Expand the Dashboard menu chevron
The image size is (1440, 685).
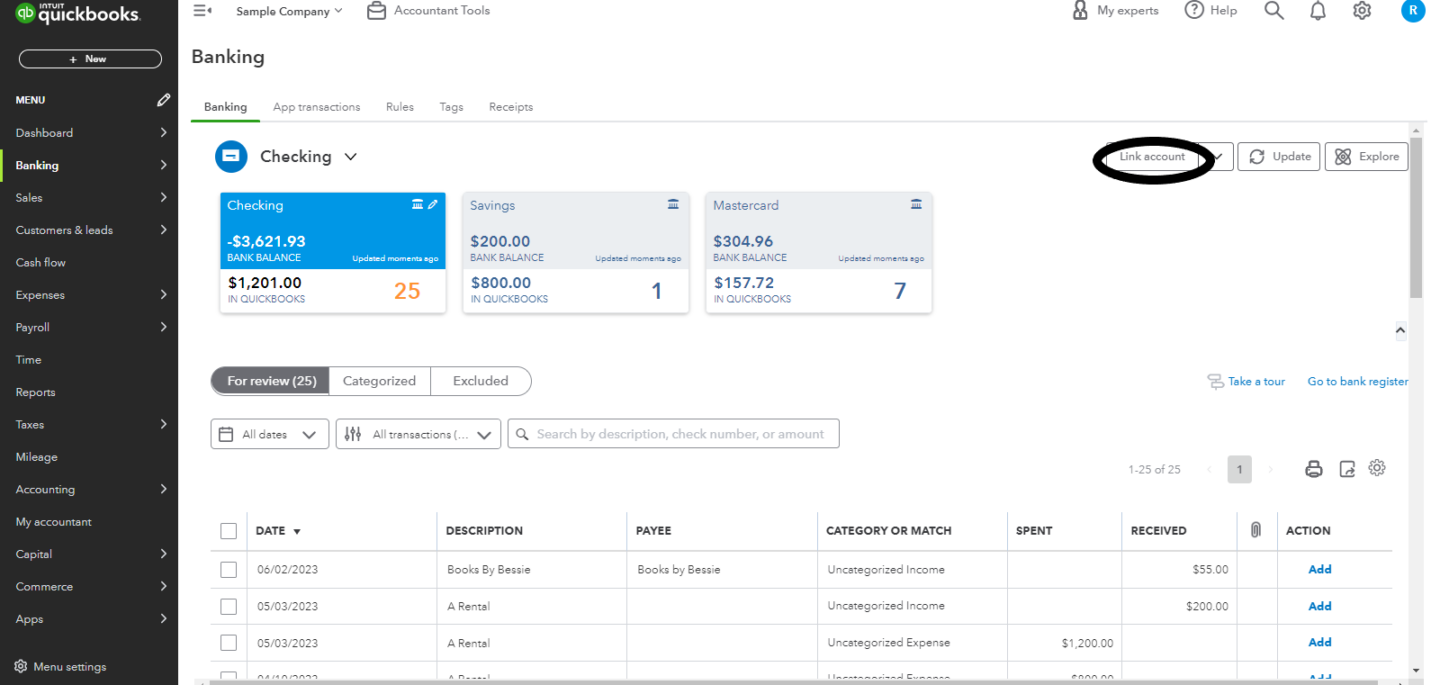point(164,133)
